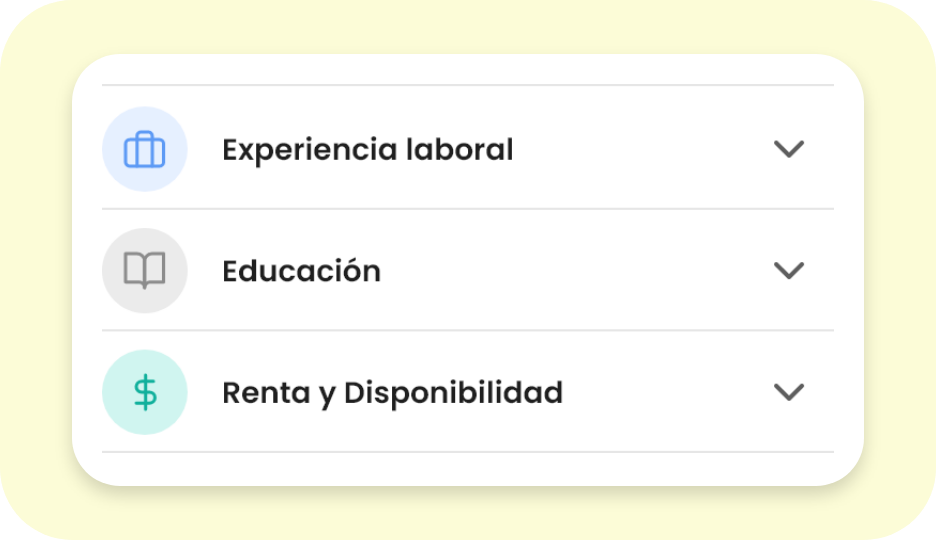Image resolution: width=936 pixels, height=540 pixels.
Task: Expand the Educación section chevron
Action: tap(789, 271)
